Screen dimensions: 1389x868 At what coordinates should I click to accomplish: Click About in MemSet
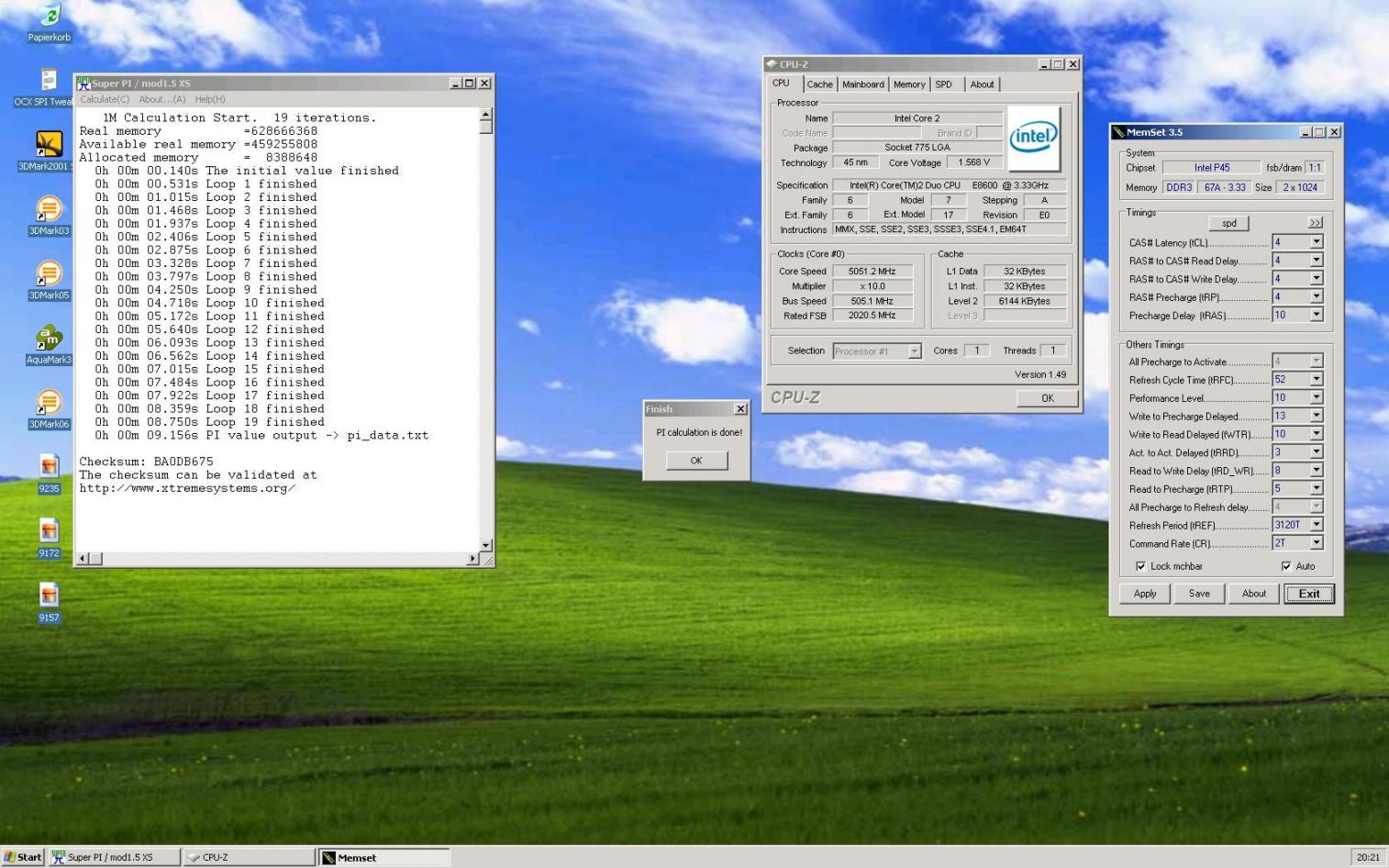click(1254, 594)
